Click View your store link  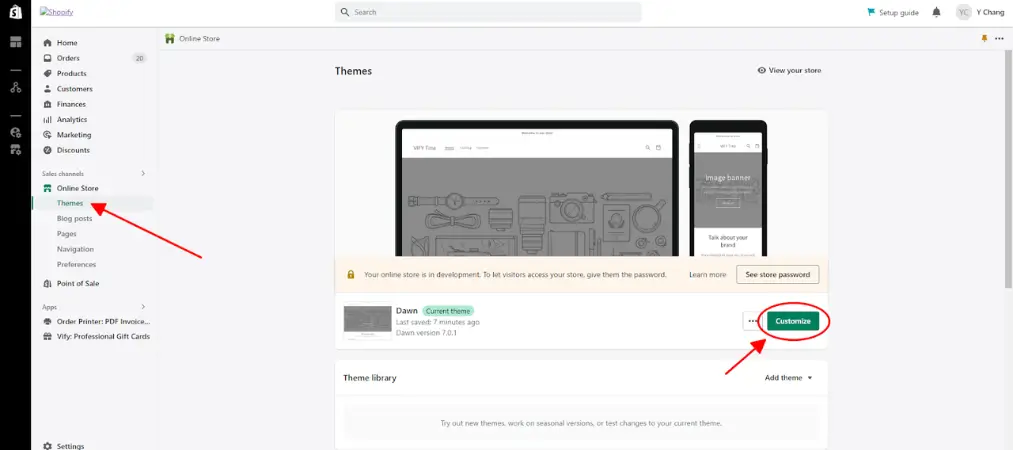click(x=789, y=70)
